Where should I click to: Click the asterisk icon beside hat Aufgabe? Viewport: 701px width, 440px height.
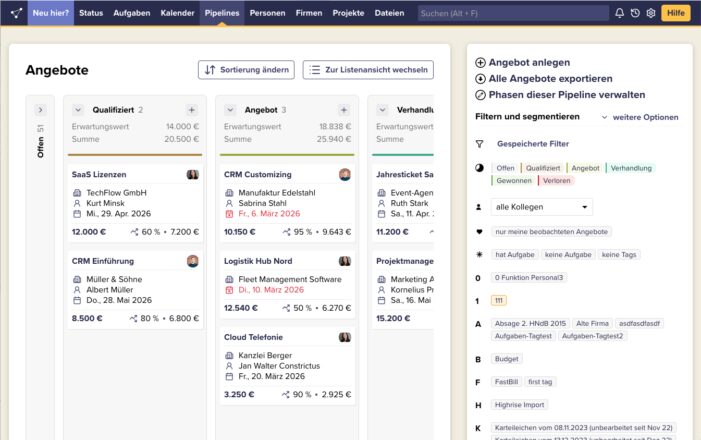[479, 254]
